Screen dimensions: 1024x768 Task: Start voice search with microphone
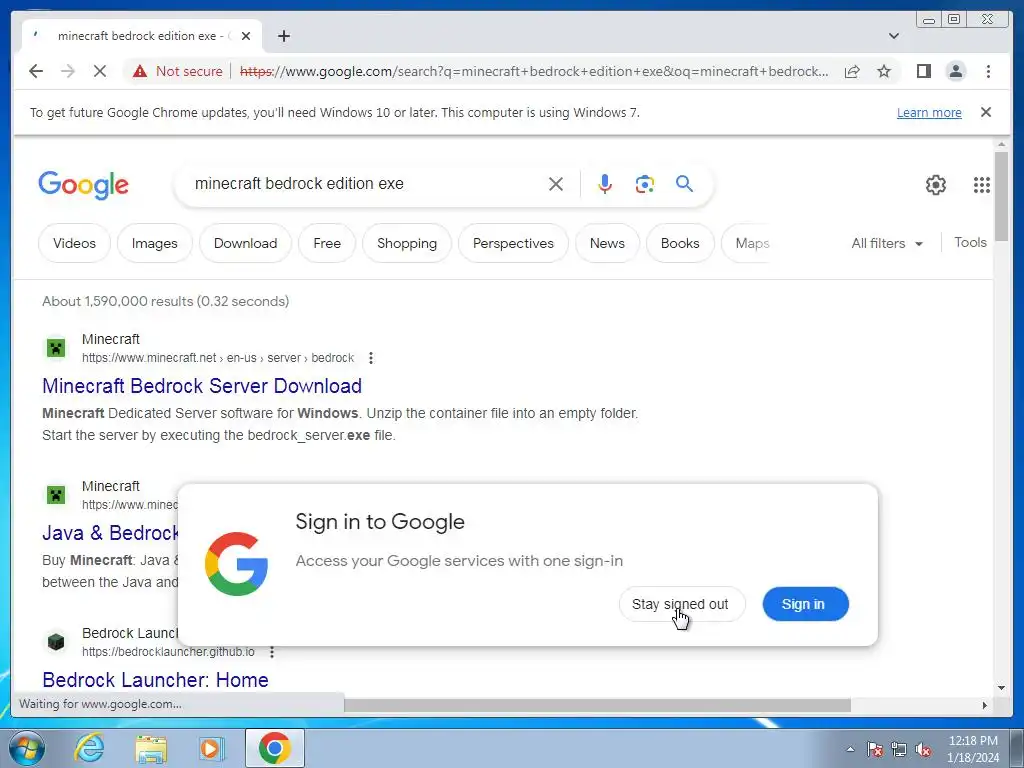pos(605,184)
